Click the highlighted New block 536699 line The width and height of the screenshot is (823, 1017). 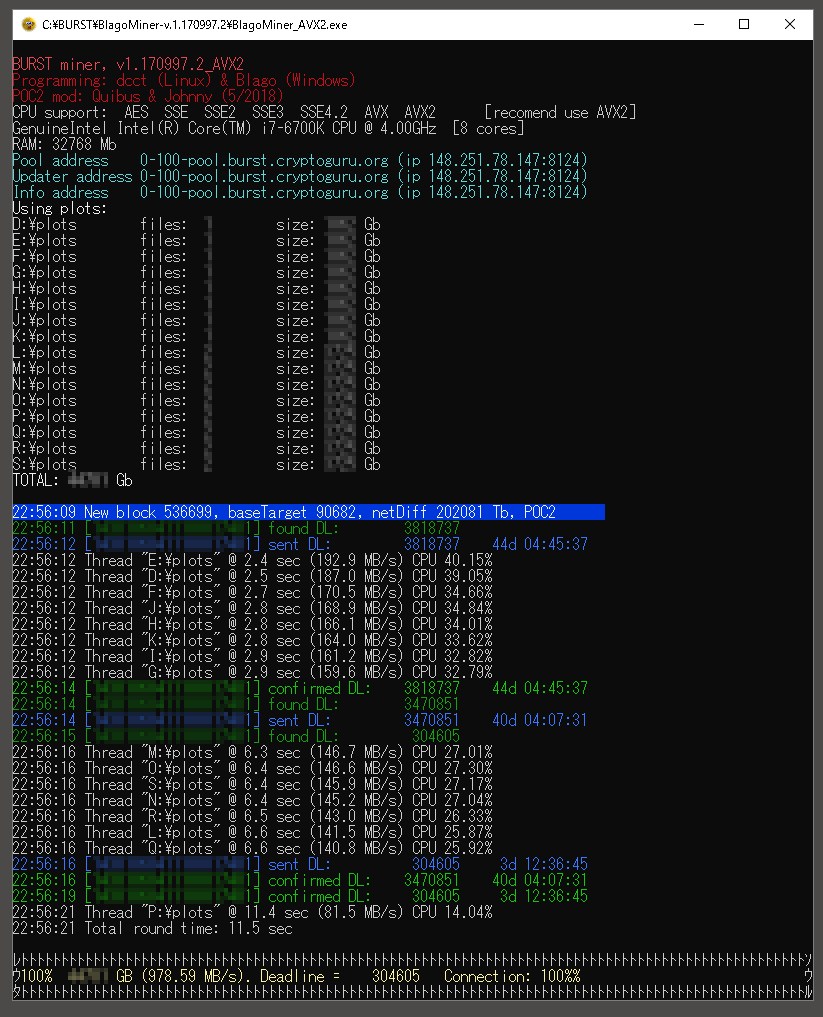[308, 512]
